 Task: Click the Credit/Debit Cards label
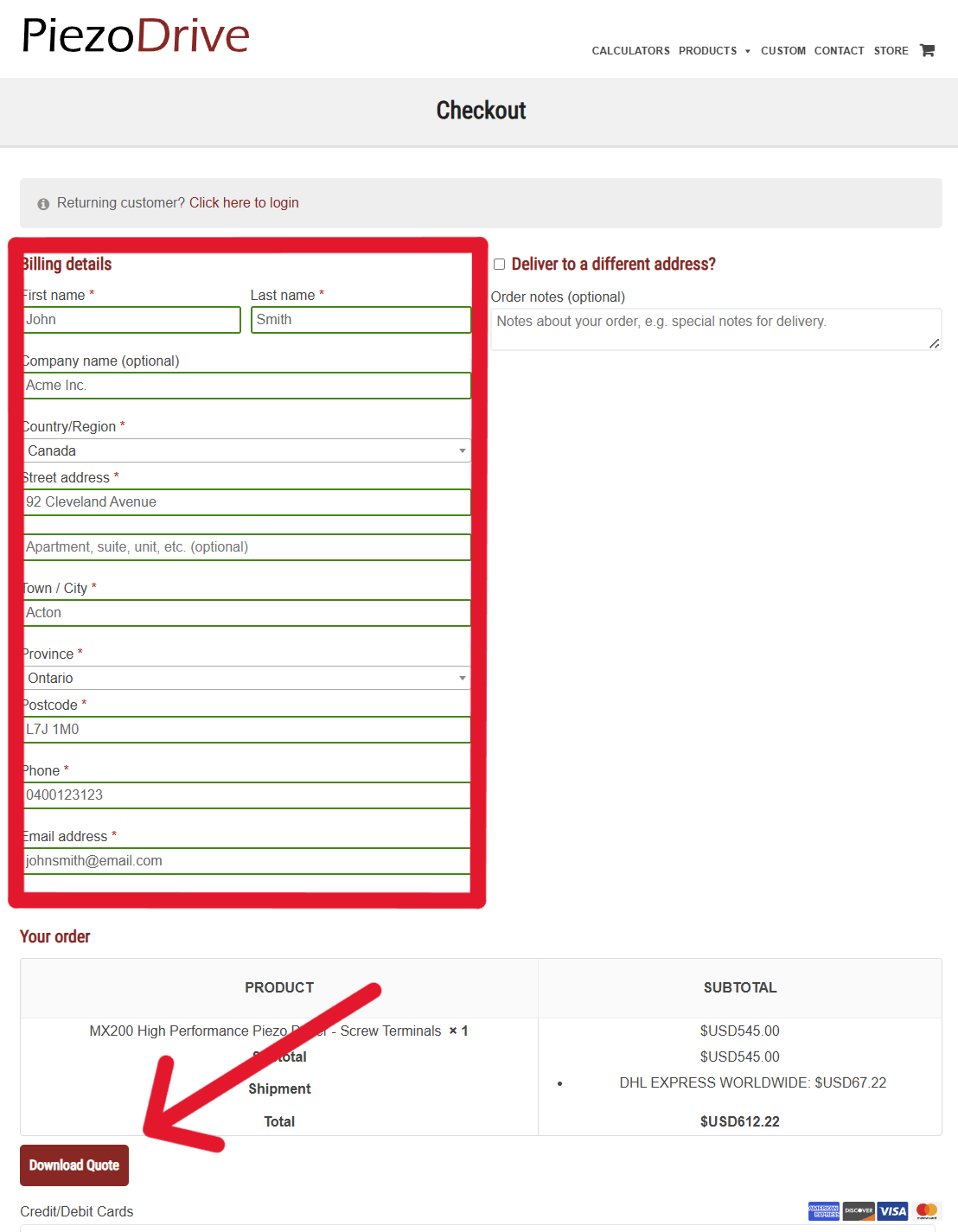point(77,1211)
